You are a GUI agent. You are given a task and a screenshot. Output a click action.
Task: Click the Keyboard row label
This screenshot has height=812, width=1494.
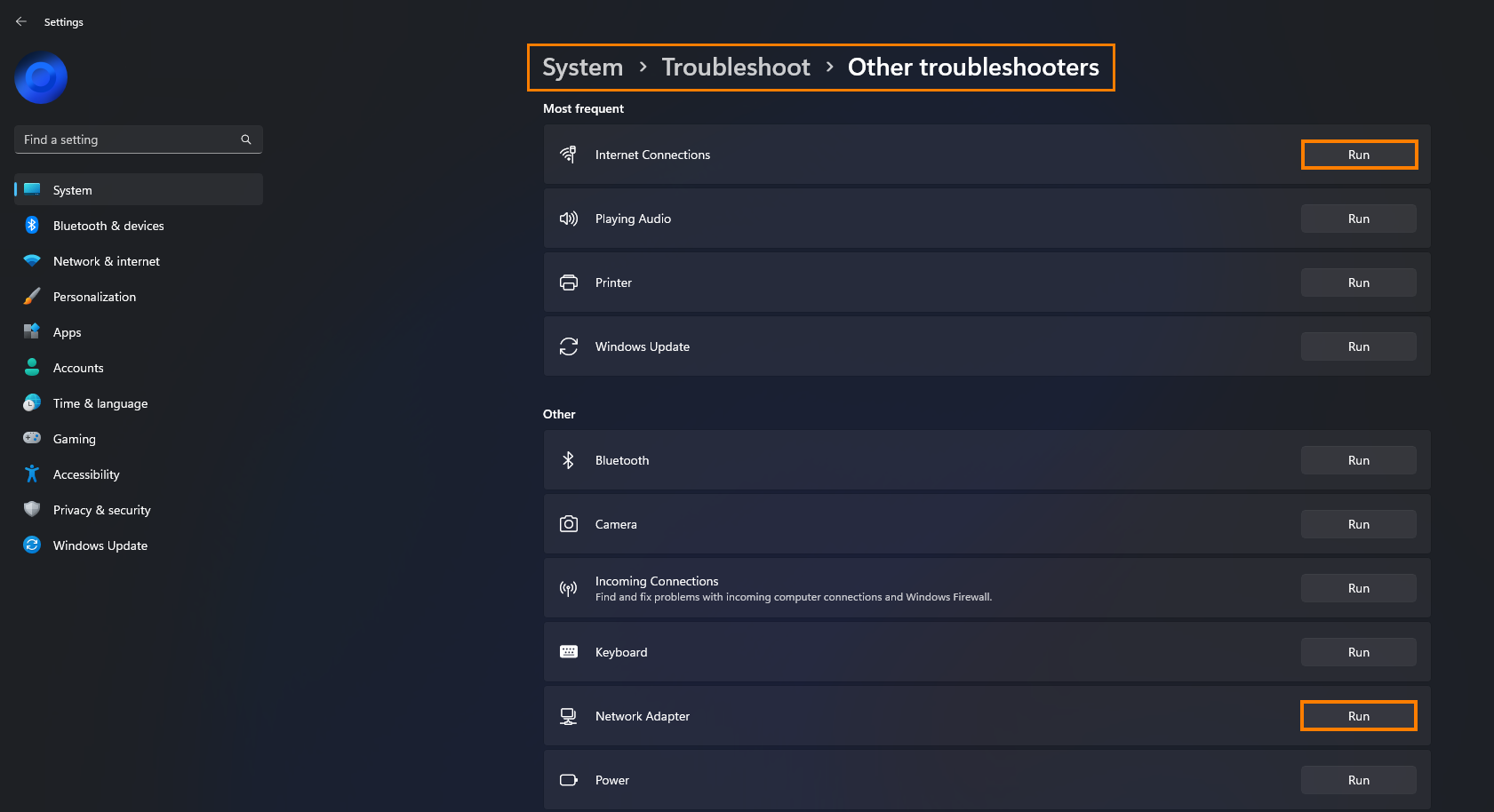pyautogui.click(x=621, y=652)
